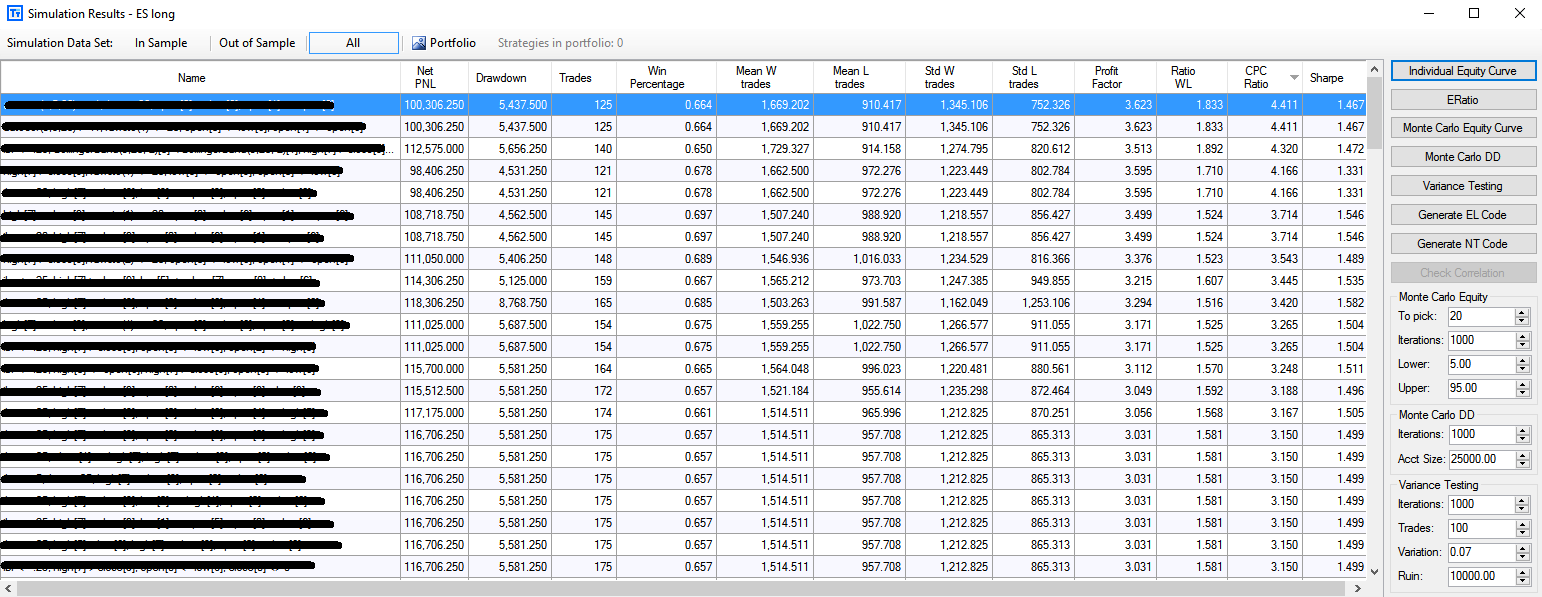
Task: Sort by the Trades column header
Action: click(585, 78)
